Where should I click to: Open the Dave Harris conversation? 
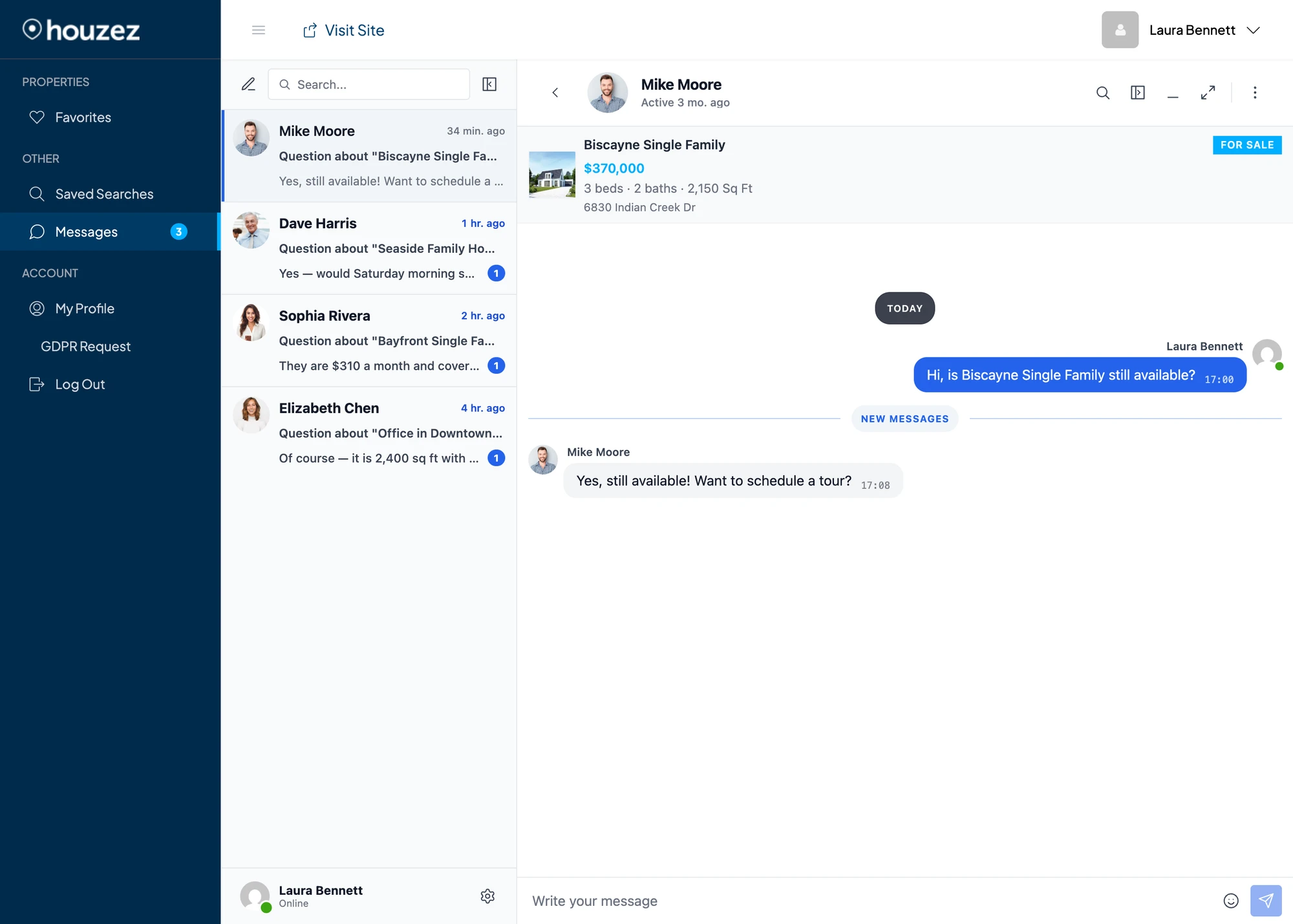point(369,248)
